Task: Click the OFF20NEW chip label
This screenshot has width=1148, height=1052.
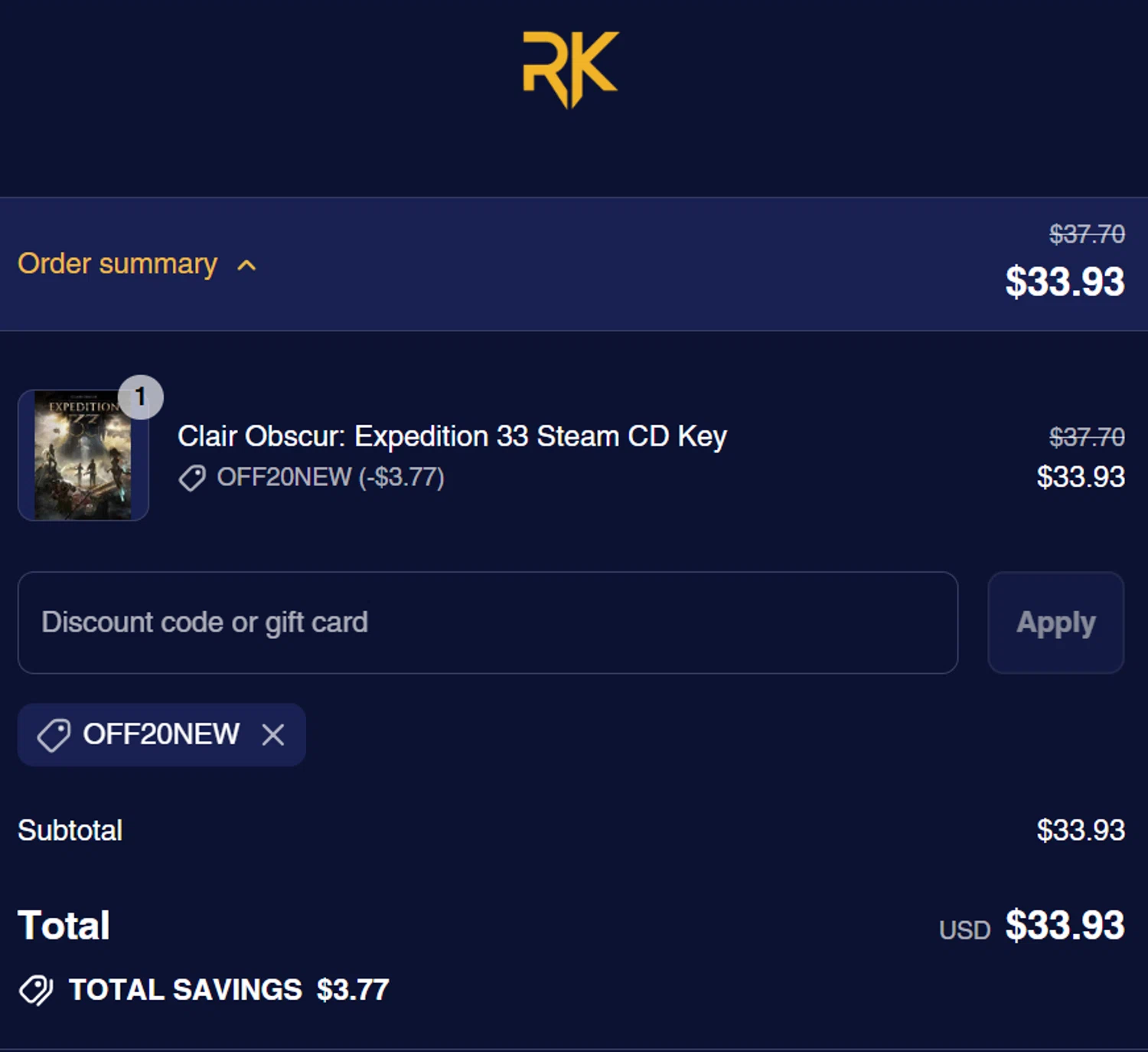Action: pyautogui.click(x=161, y=734)
